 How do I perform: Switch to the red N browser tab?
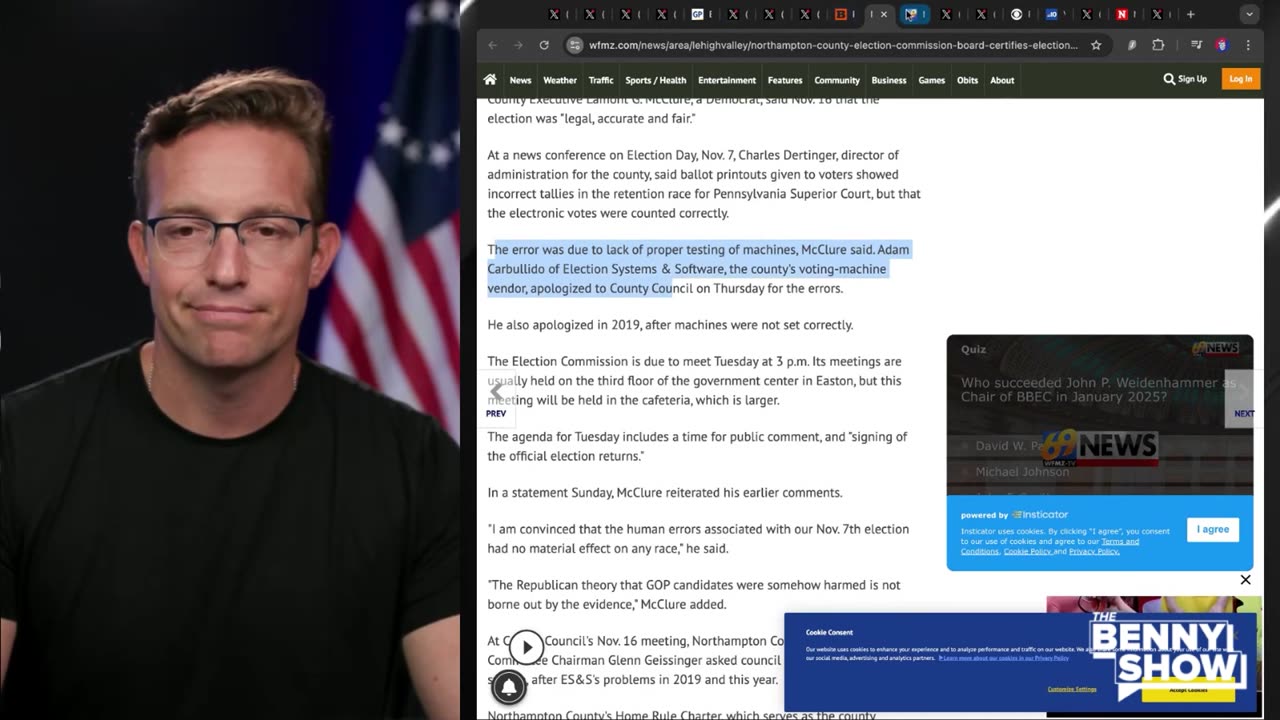coord(1122,14)
